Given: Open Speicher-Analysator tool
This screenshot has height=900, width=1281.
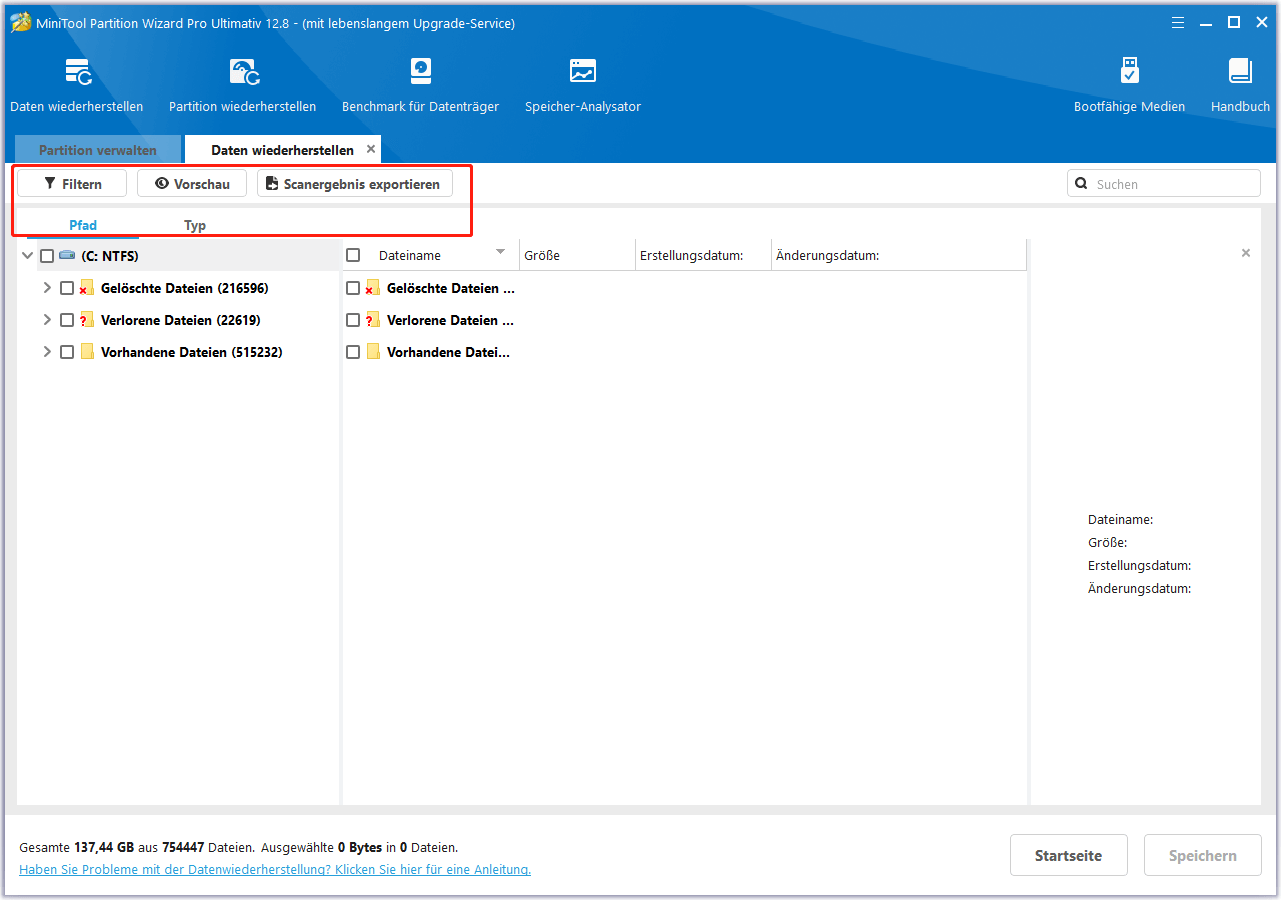Looking at the screenshot, I should coord(583,85).
